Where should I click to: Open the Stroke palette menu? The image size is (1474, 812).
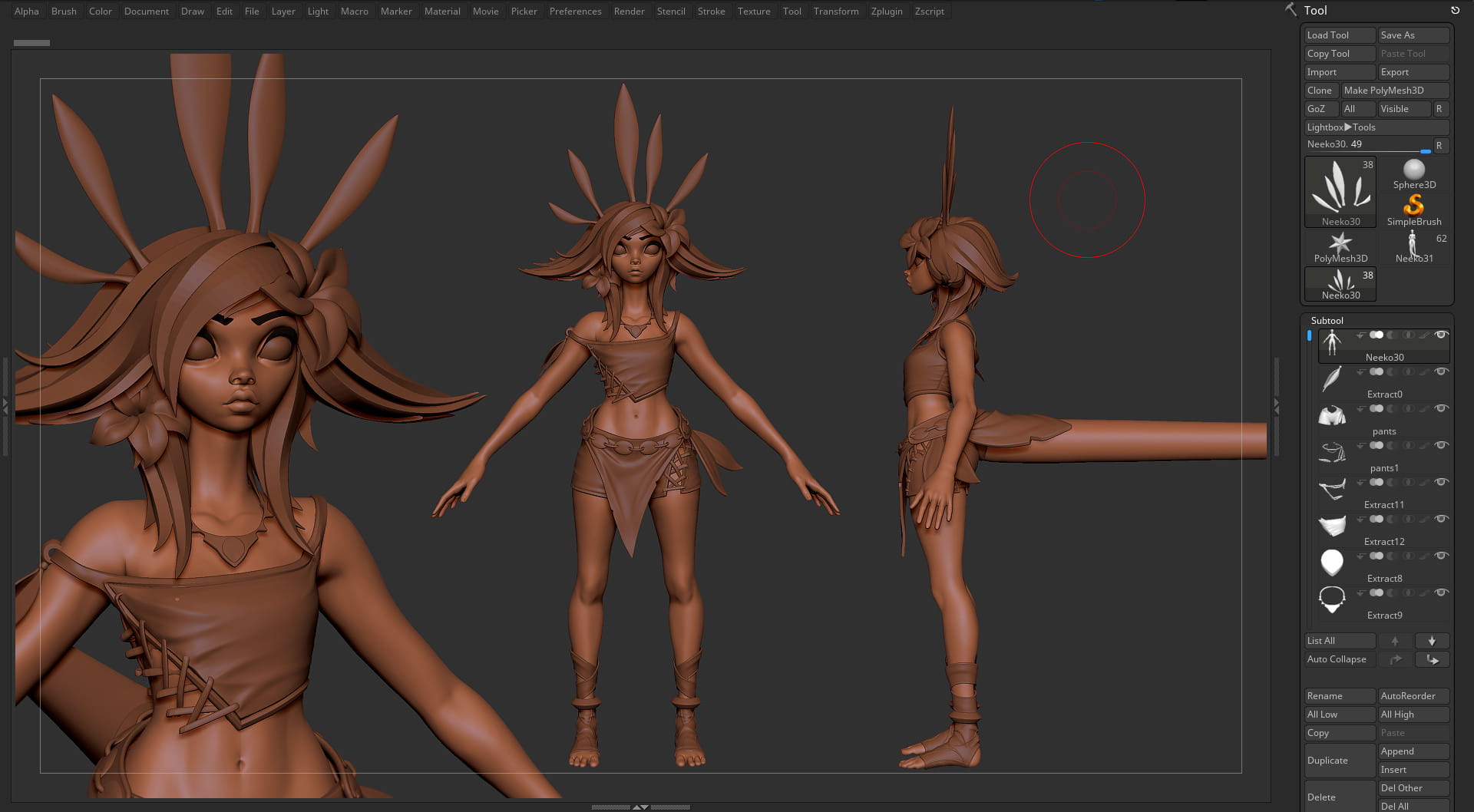[x=711, y=12]
